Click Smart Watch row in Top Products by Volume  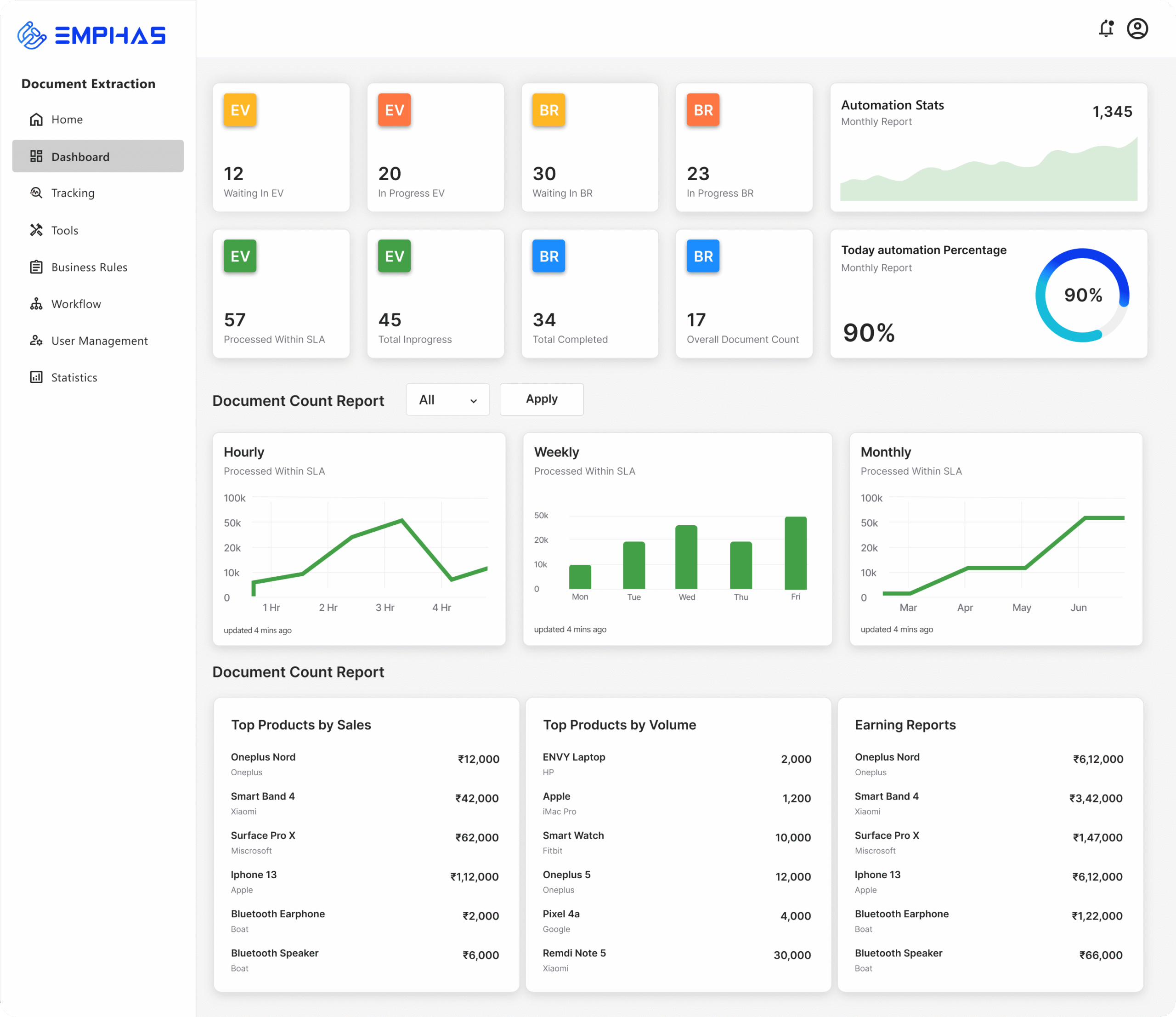tap(677, 842)
